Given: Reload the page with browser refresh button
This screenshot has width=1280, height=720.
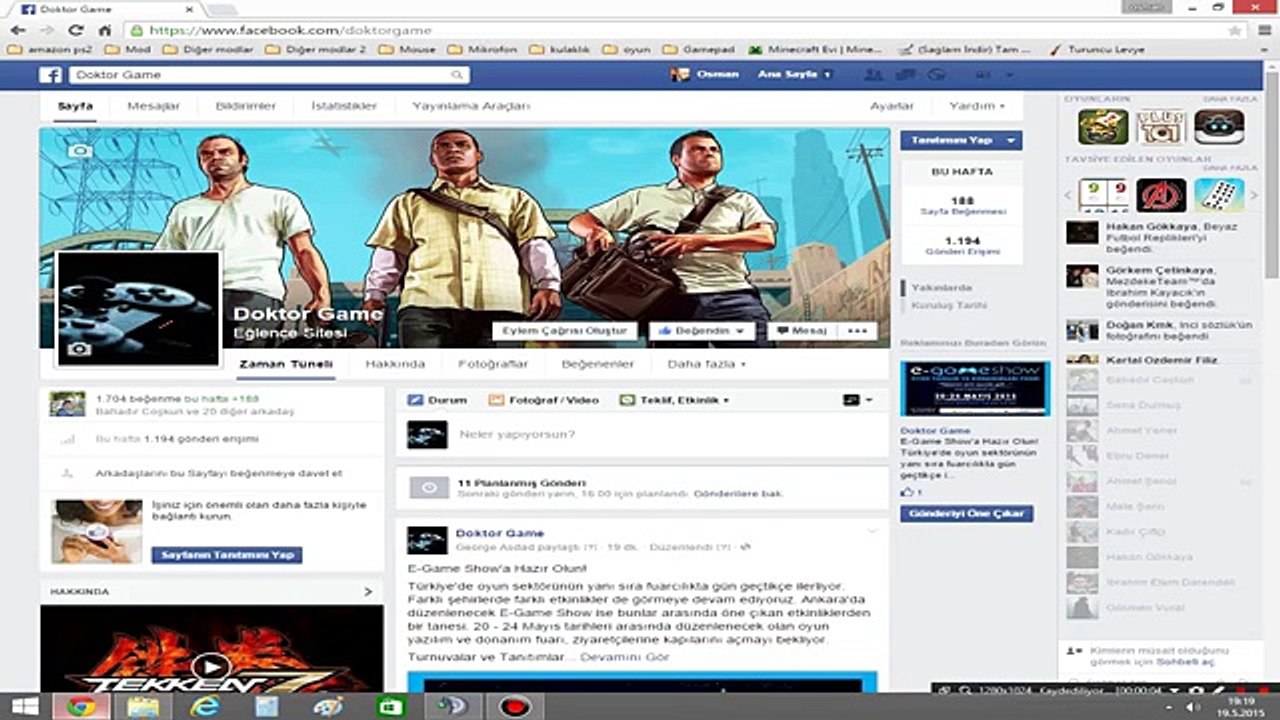Looking at the screenshot, I should tap(76, 30).
